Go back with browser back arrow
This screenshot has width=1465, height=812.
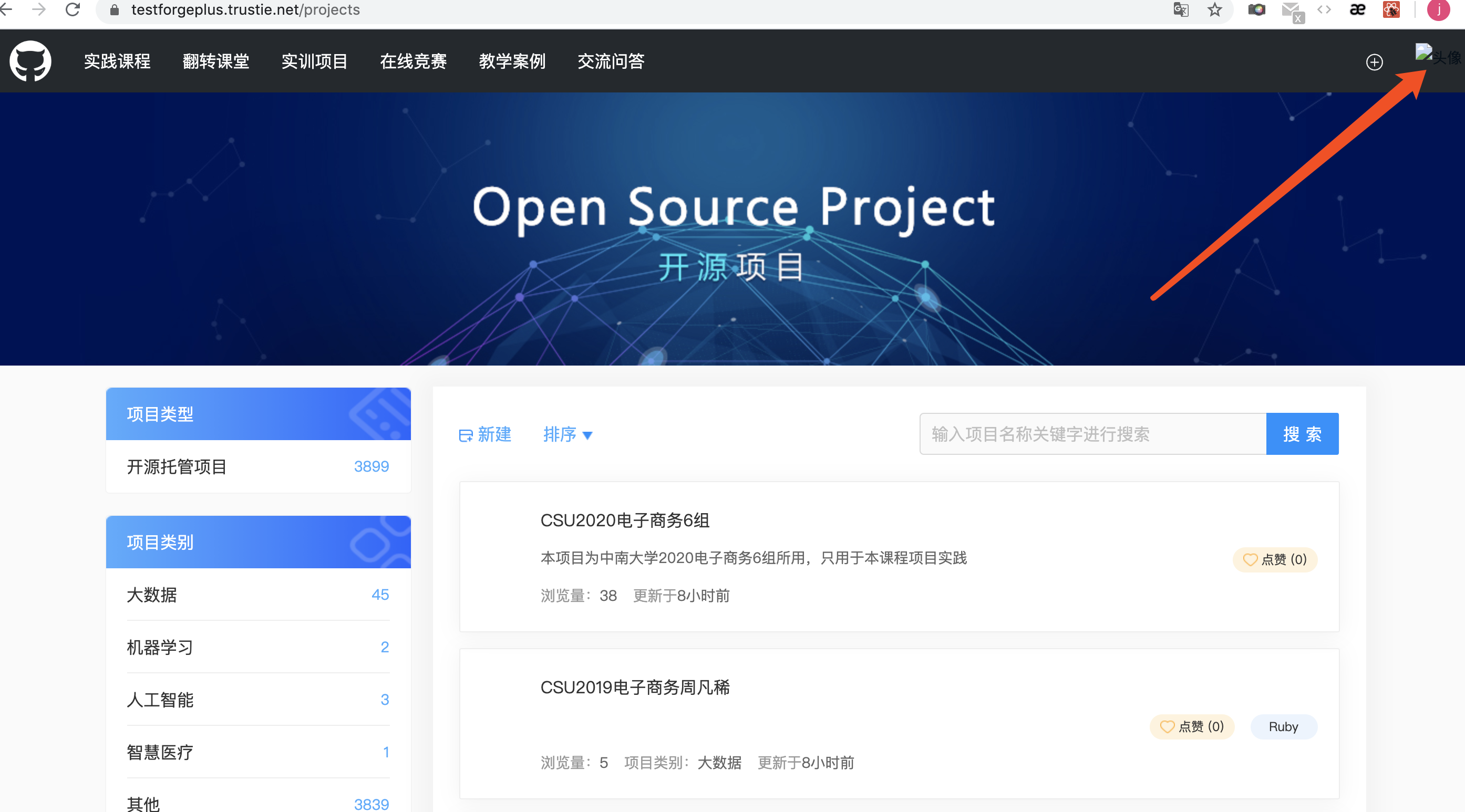6,9
